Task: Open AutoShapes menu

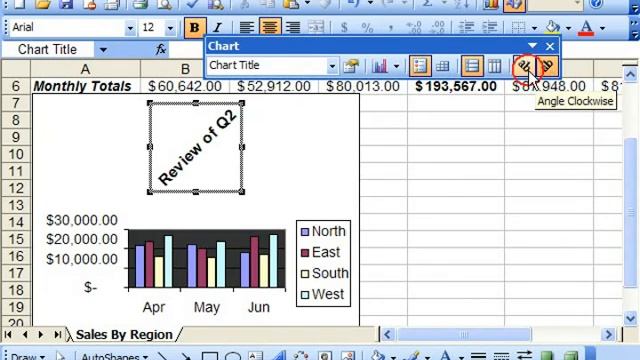Action: [x=115, y=356]
